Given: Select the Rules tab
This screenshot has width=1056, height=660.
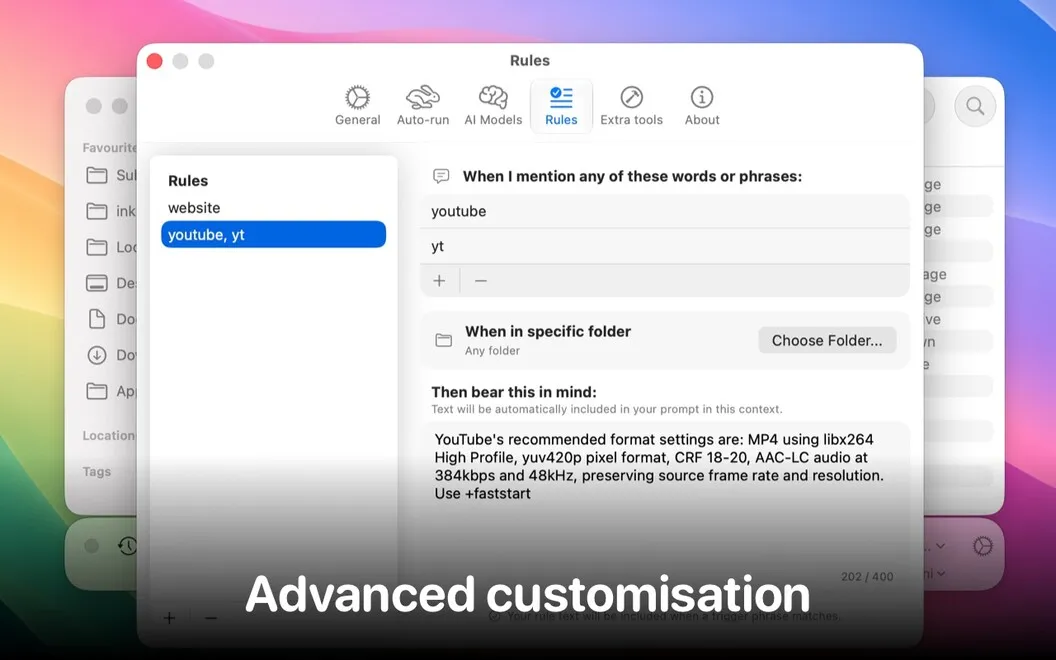Looking at the screenshot, I should click(561, 106).
